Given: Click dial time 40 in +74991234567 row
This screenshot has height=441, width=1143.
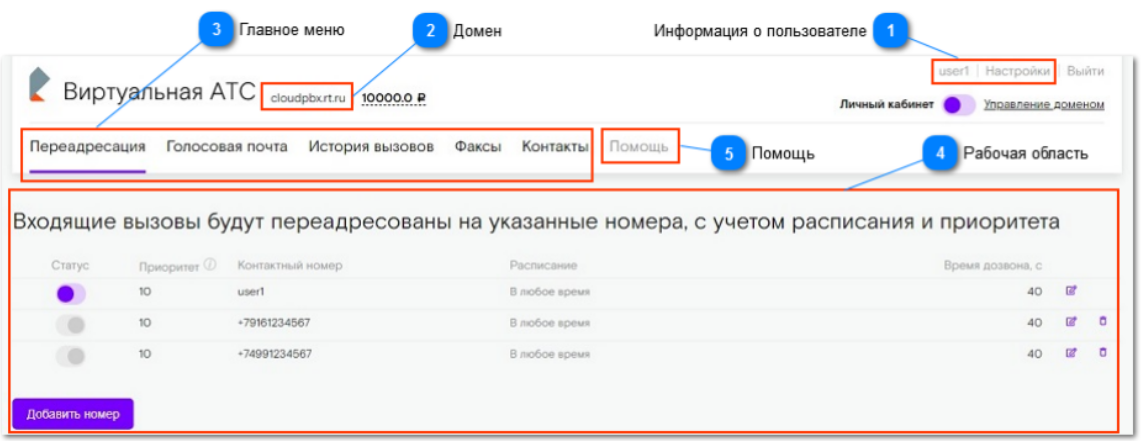Looking at the screenshot, I should 1034,354.
